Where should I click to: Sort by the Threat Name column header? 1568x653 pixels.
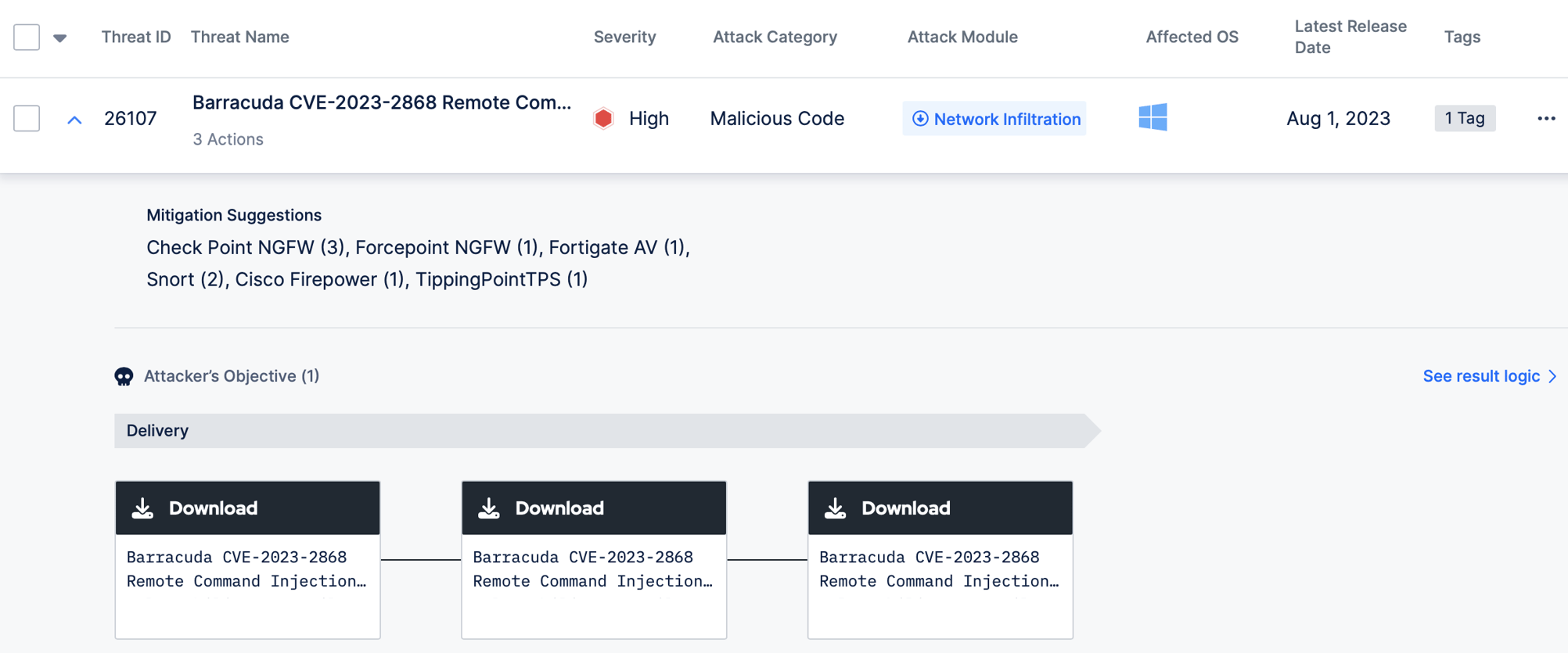click(x=239, y=37)
